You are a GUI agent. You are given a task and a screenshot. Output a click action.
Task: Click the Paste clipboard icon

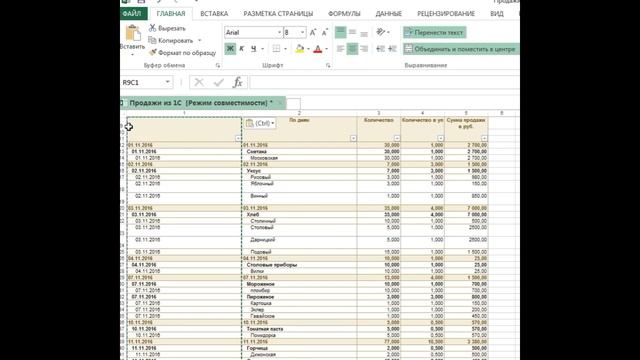click(133, 33)
